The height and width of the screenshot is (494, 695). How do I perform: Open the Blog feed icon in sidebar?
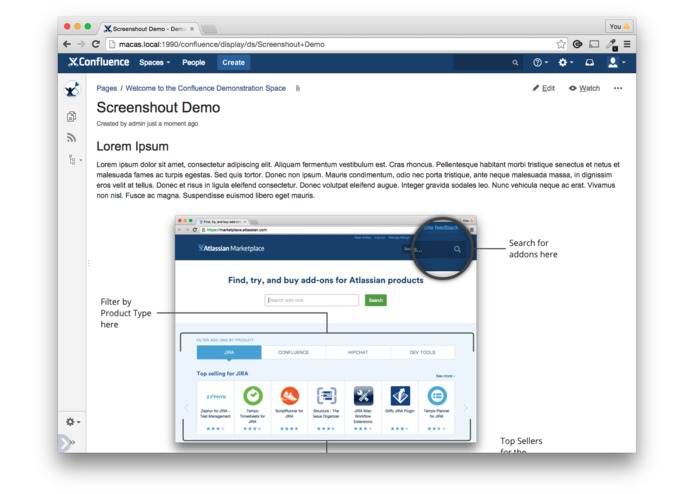pyautogui.click(x=71, y=138)
